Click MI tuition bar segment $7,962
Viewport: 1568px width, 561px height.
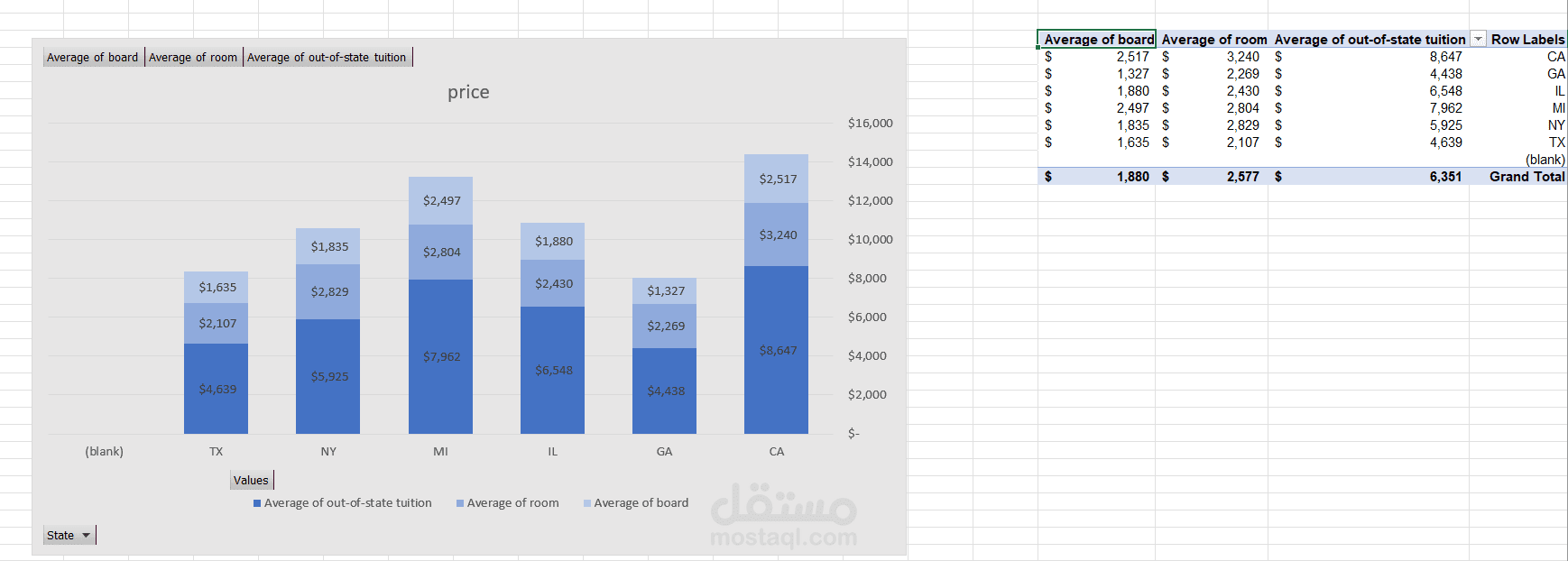pos(440,356)
